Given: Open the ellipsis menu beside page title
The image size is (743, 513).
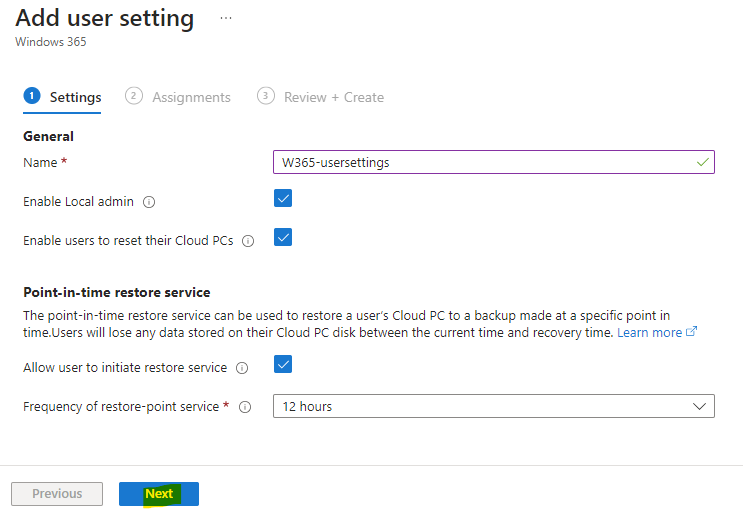Looking at the screenshot, I should click(x=226, y=18).
